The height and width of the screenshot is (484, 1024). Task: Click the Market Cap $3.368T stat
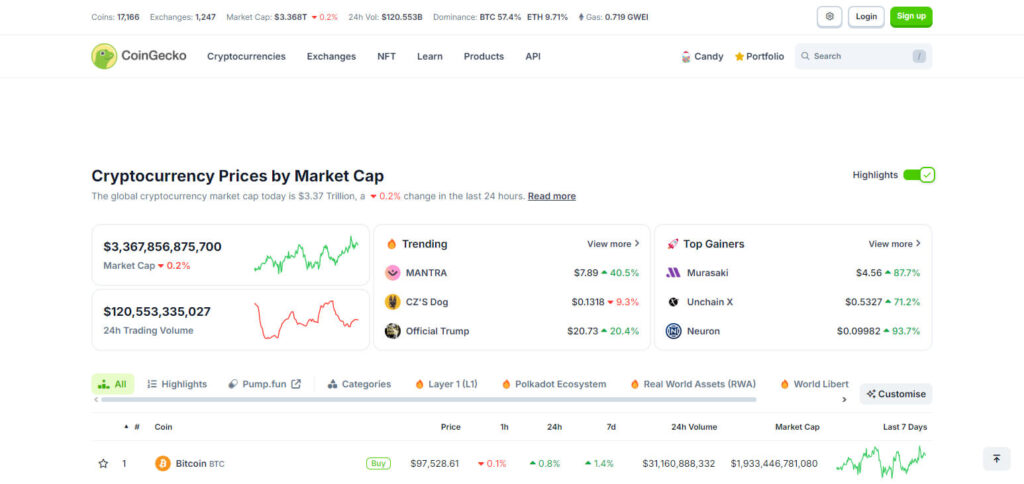(282, 17)
